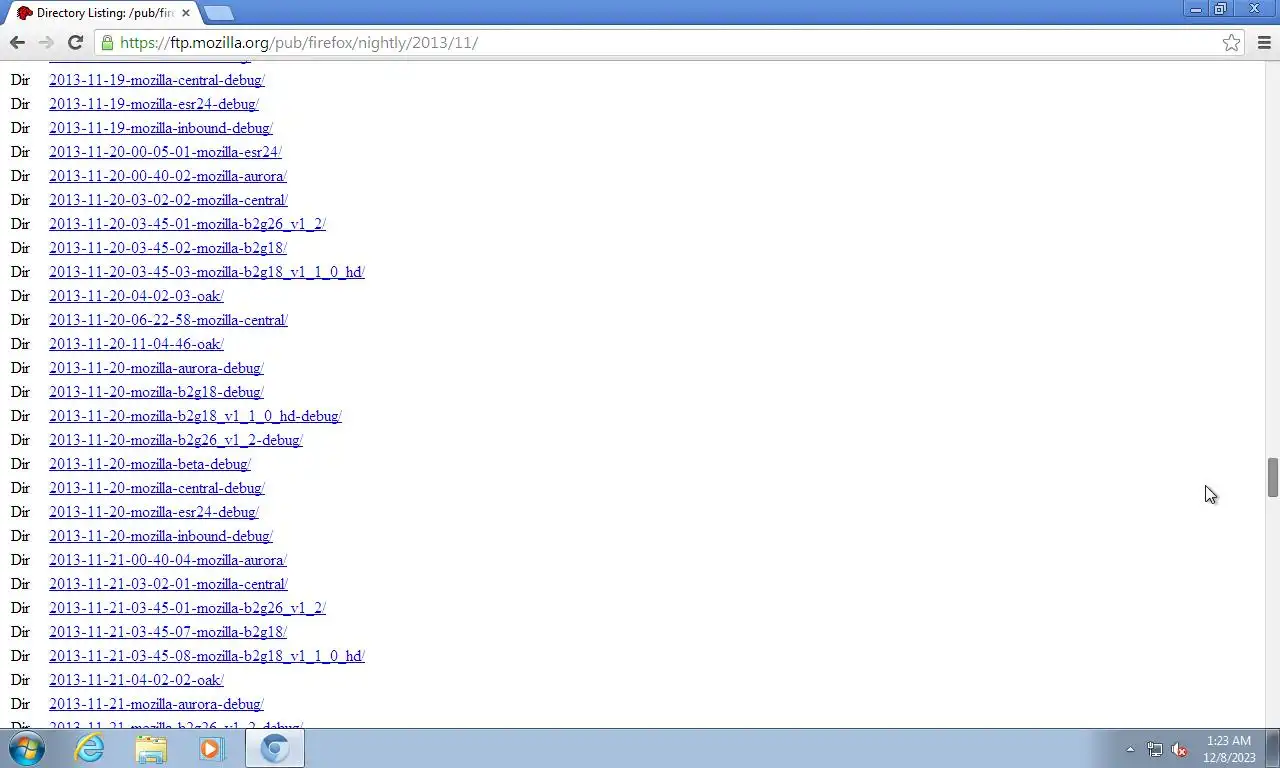Open 2013-11-21-00-40-04-mozilla-aurora/ link

tap(168, 560)
